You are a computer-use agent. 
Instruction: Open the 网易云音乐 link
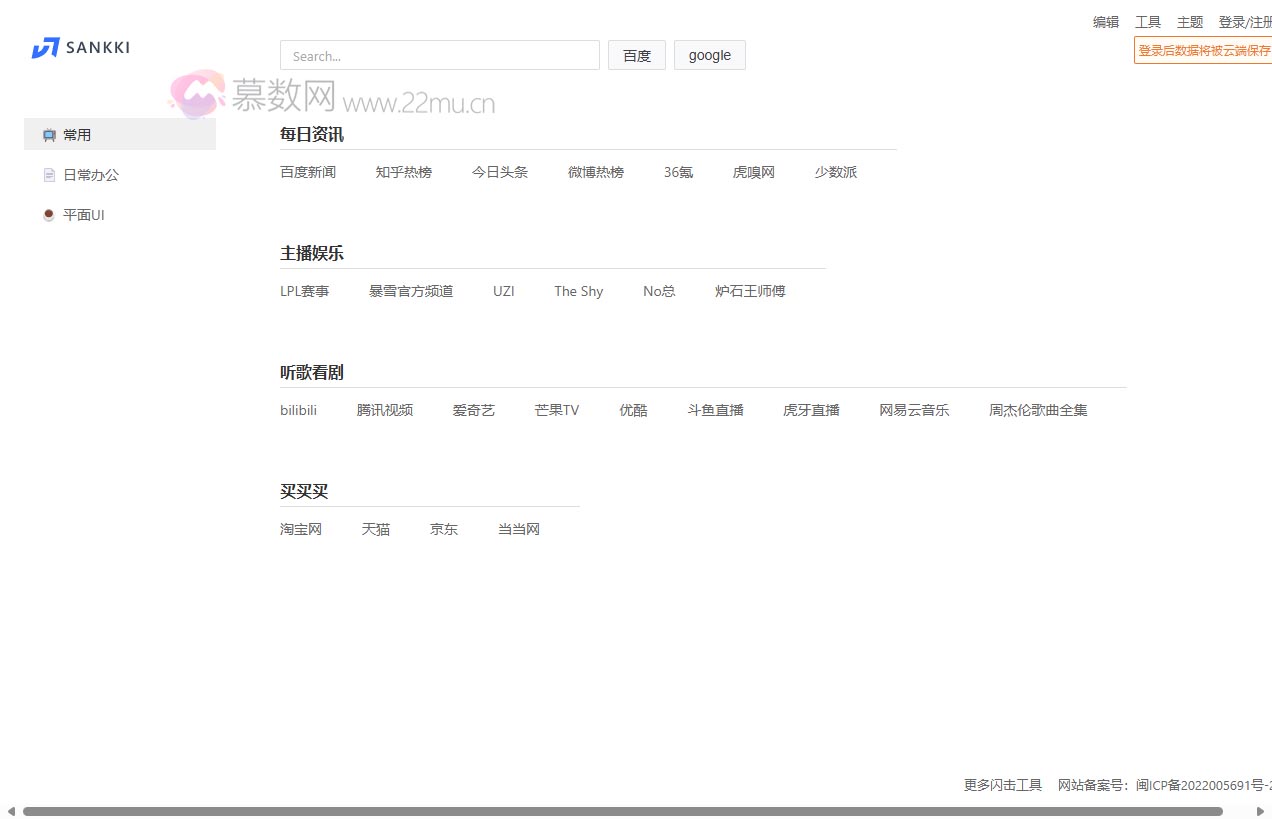pyautogui.click(x=914, y=409)
